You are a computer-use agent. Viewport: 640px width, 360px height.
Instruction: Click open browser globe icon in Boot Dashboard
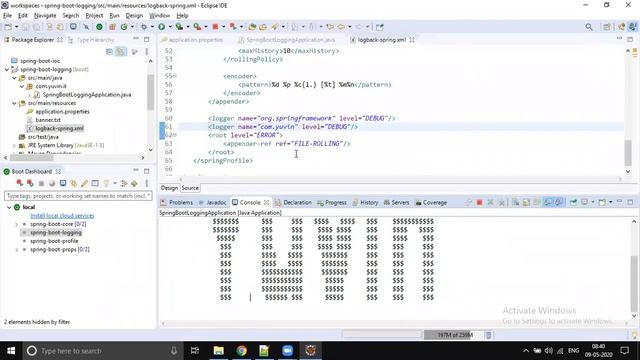click(x=52, y=183)
